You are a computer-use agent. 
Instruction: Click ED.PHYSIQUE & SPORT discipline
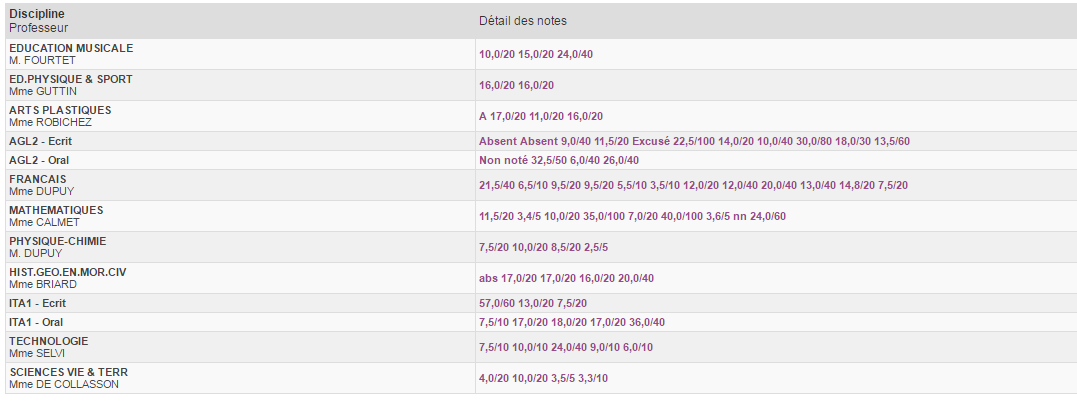[71, 79]
